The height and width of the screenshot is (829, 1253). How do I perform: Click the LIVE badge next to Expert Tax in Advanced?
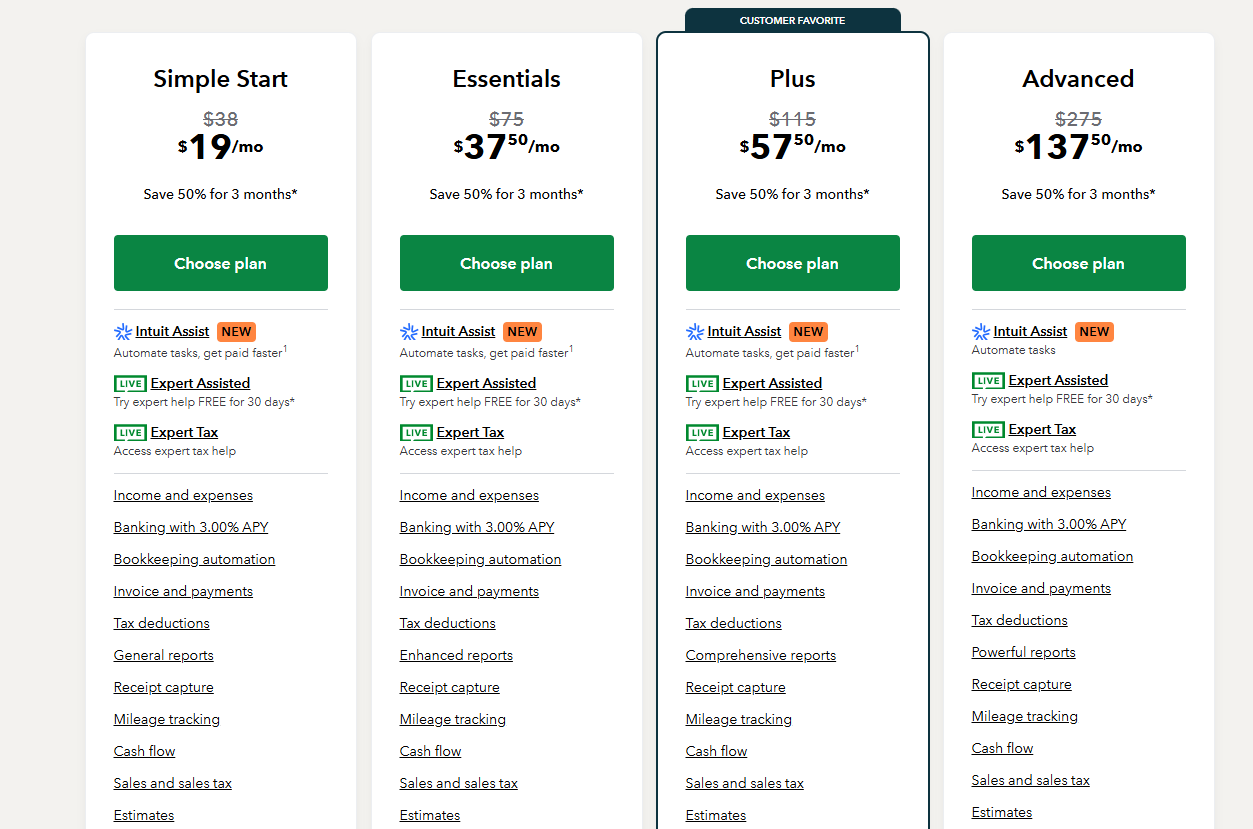988,428
